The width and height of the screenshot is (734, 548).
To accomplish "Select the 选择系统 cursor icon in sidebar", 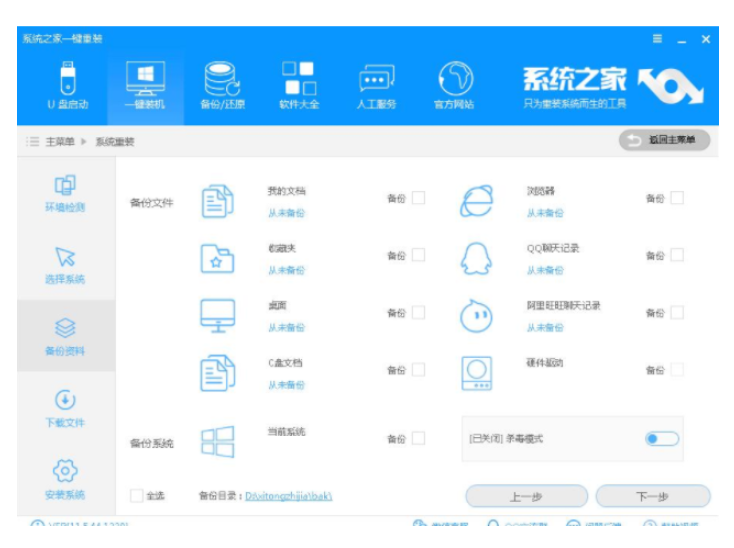I will (65, 257).
